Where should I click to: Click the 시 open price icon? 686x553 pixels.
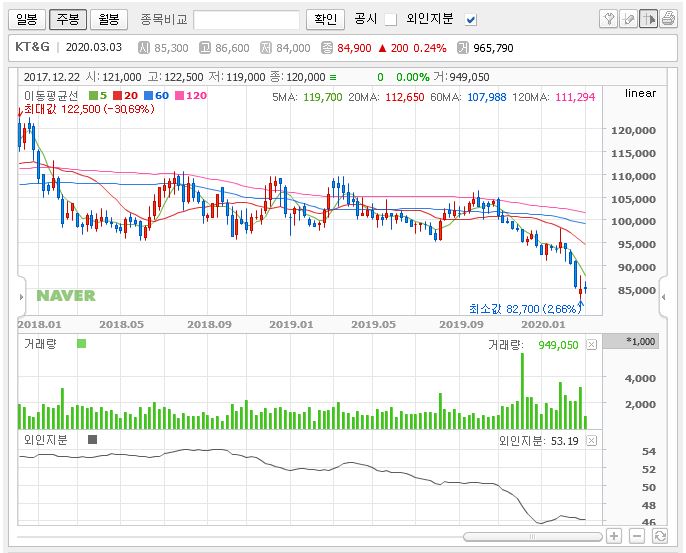(144, 48)
